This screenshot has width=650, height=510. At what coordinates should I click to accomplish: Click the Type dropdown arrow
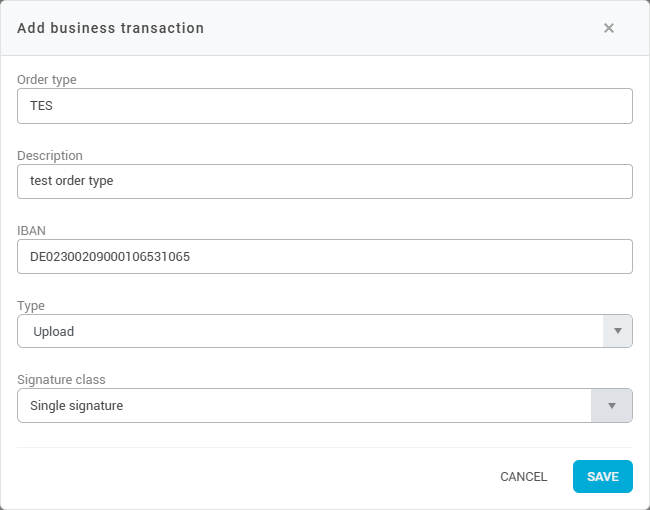[617, 331]
